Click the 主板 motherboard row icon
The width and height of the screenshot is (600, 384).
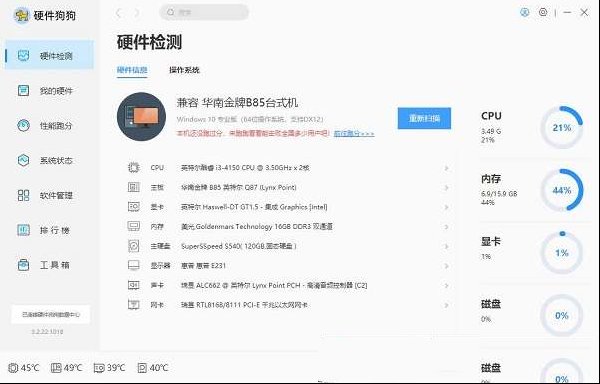pyautogui.click(x=134, y=187)
